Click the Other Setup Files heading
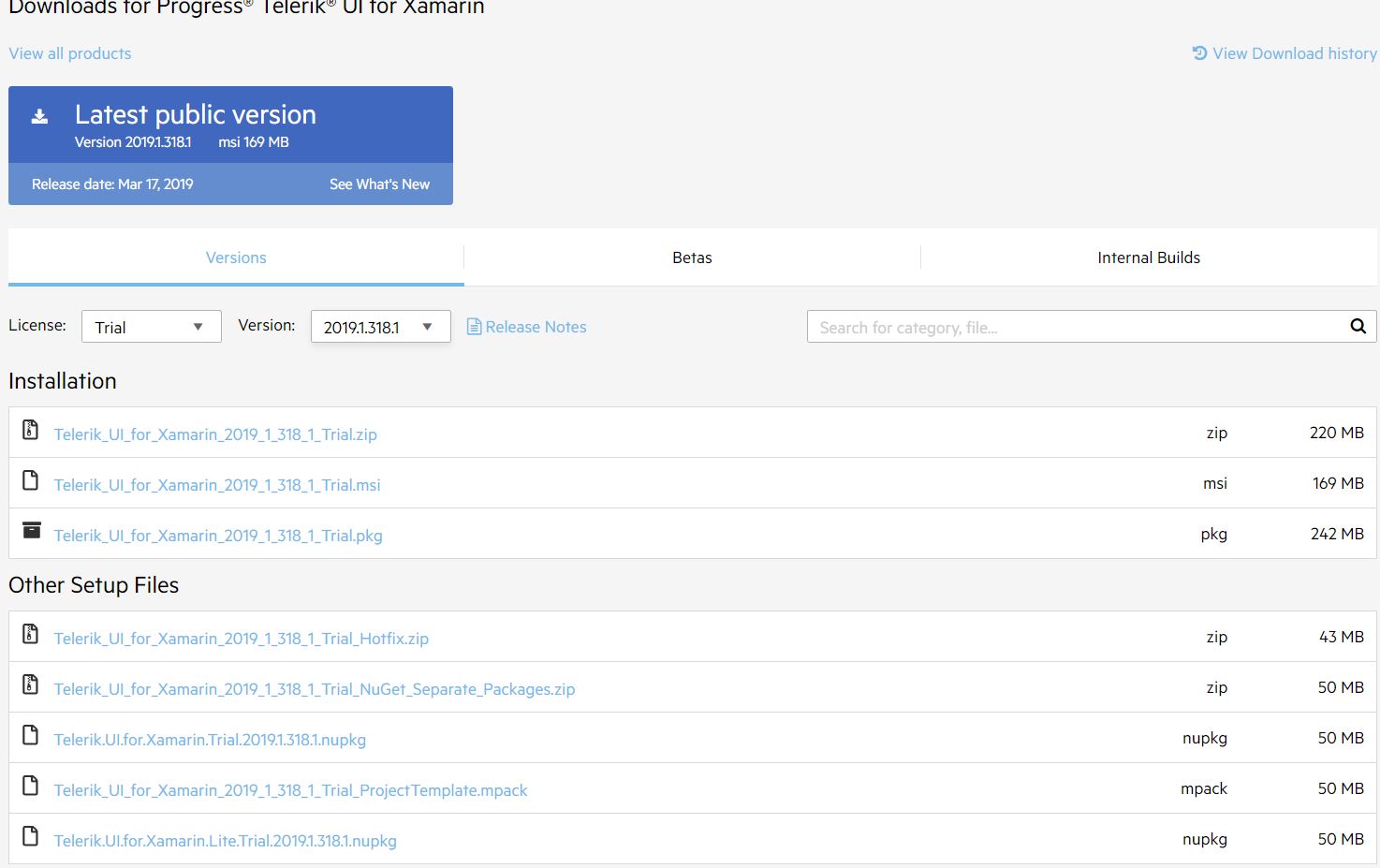The image size is (1380, 868). coord(94,585)
